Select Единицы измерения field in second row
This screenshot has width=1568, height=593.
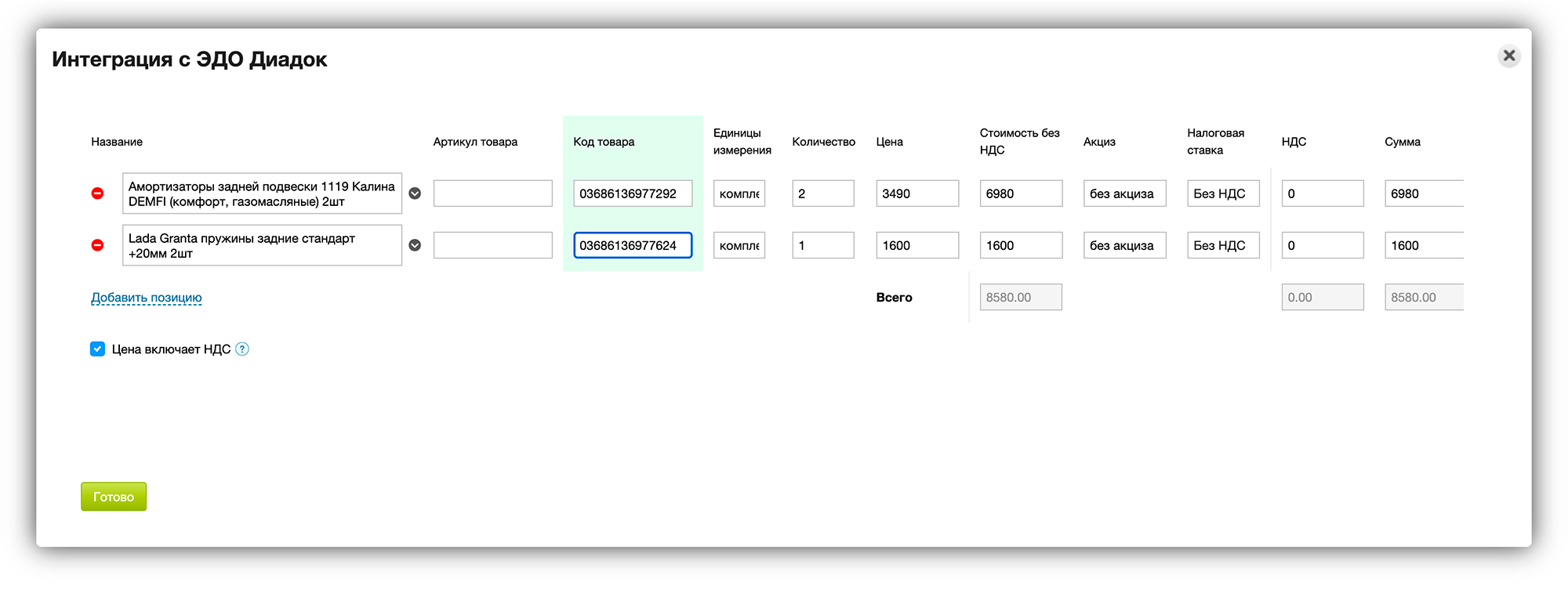tap(739, 245)
